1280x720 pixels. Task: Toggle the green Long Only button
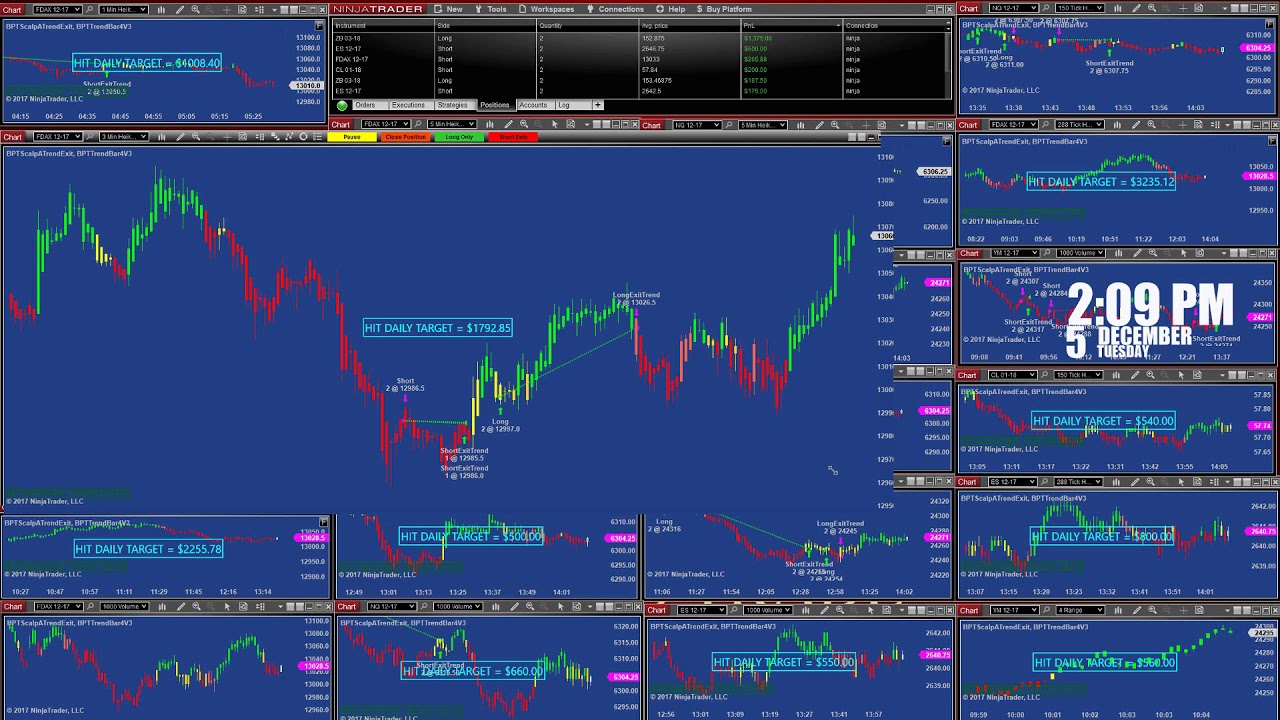coord(459,137)
